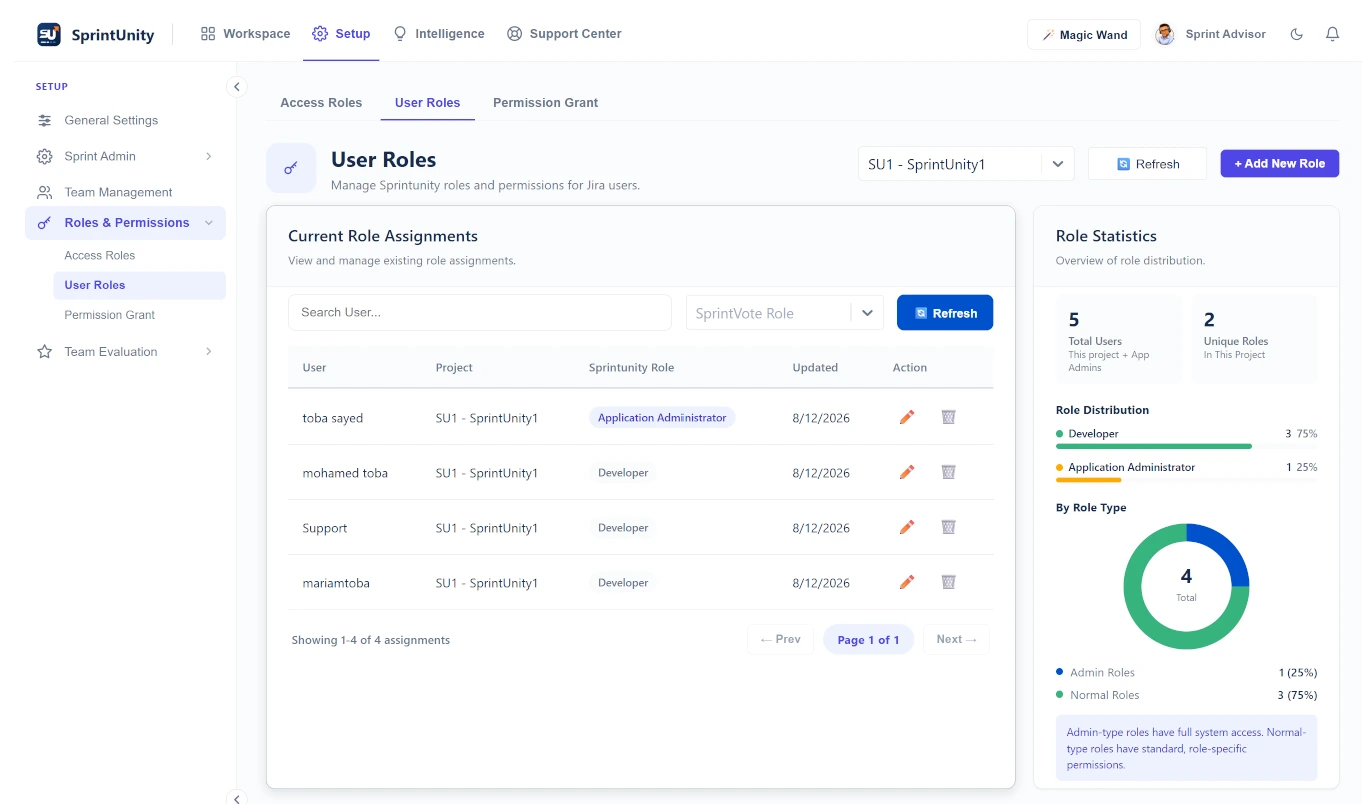
Task: Click the Team Evaluation star icon
Action: [x=45, y=352]
